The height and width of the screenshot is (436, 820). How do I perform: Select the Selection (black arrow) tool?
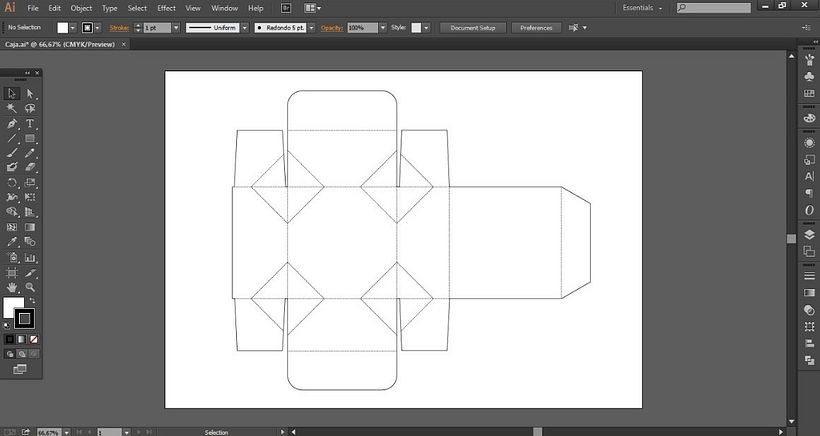point(12,93)
